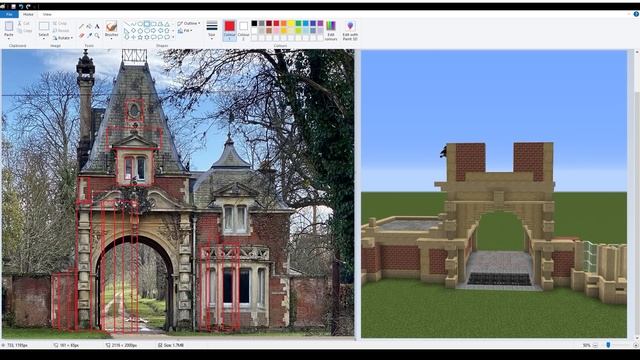
Task: Click the Brushes icon
Action: 111,27
